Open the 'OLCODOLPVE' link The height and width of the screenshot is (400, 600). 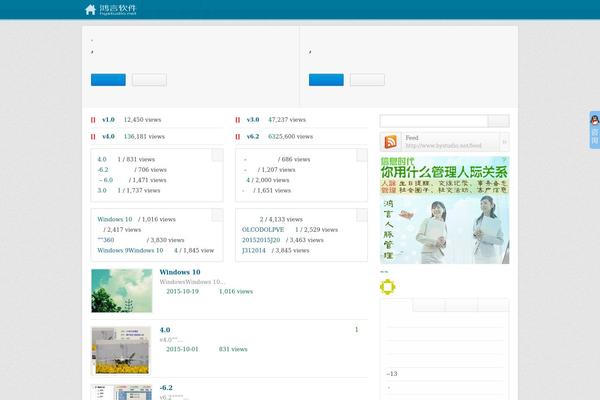[x=263, y=230]
